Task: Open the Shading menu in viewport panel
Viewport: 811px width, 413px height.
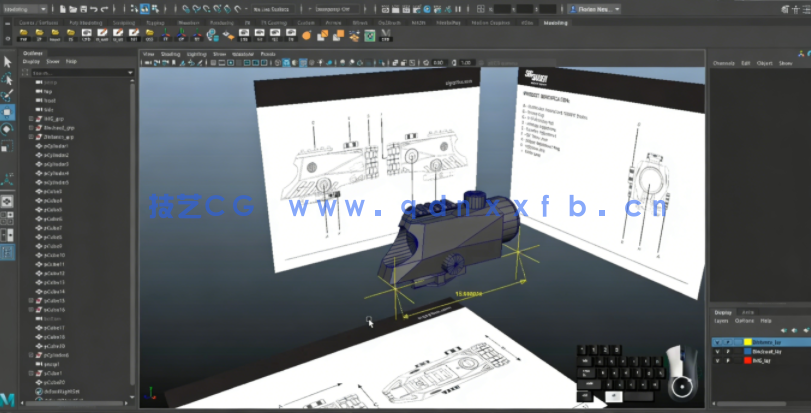Action: pos(171,54)
